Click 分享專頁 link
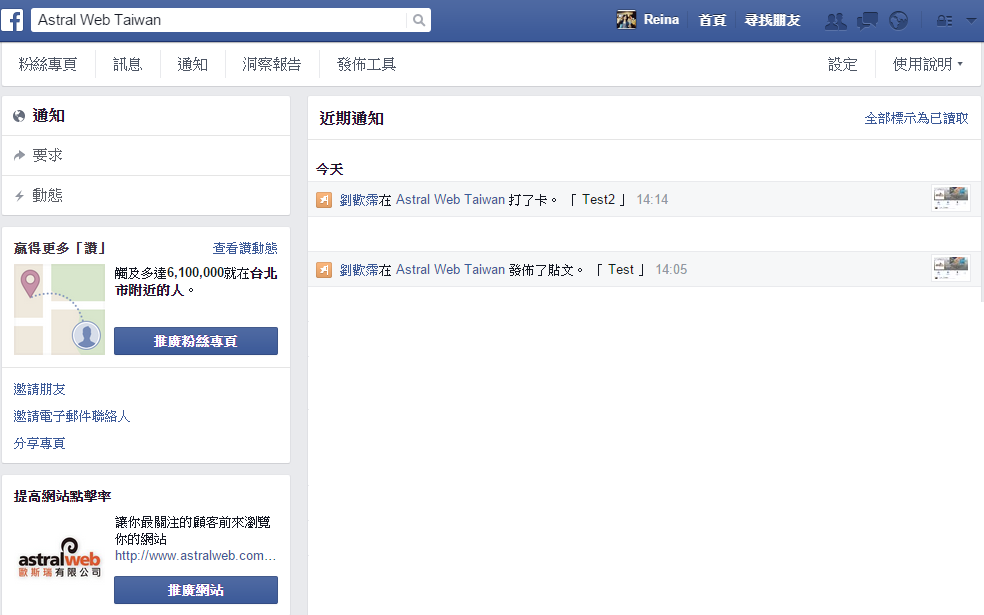Viewport: 984px width, 615px height. 40,443
